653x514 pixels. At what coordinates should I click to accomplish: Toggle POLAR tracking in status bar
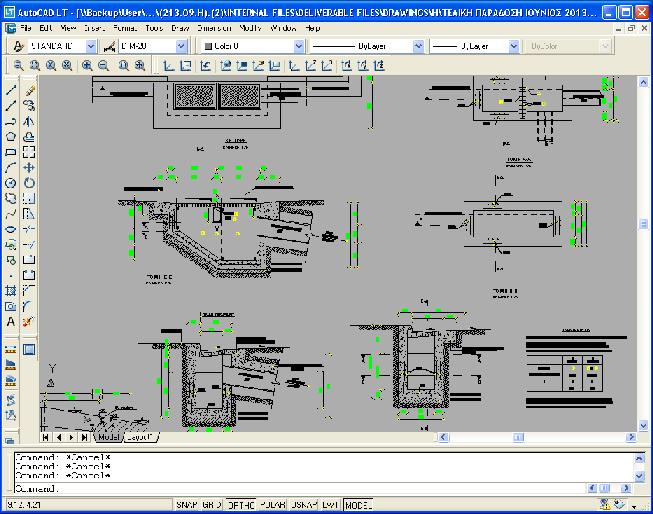274,505
